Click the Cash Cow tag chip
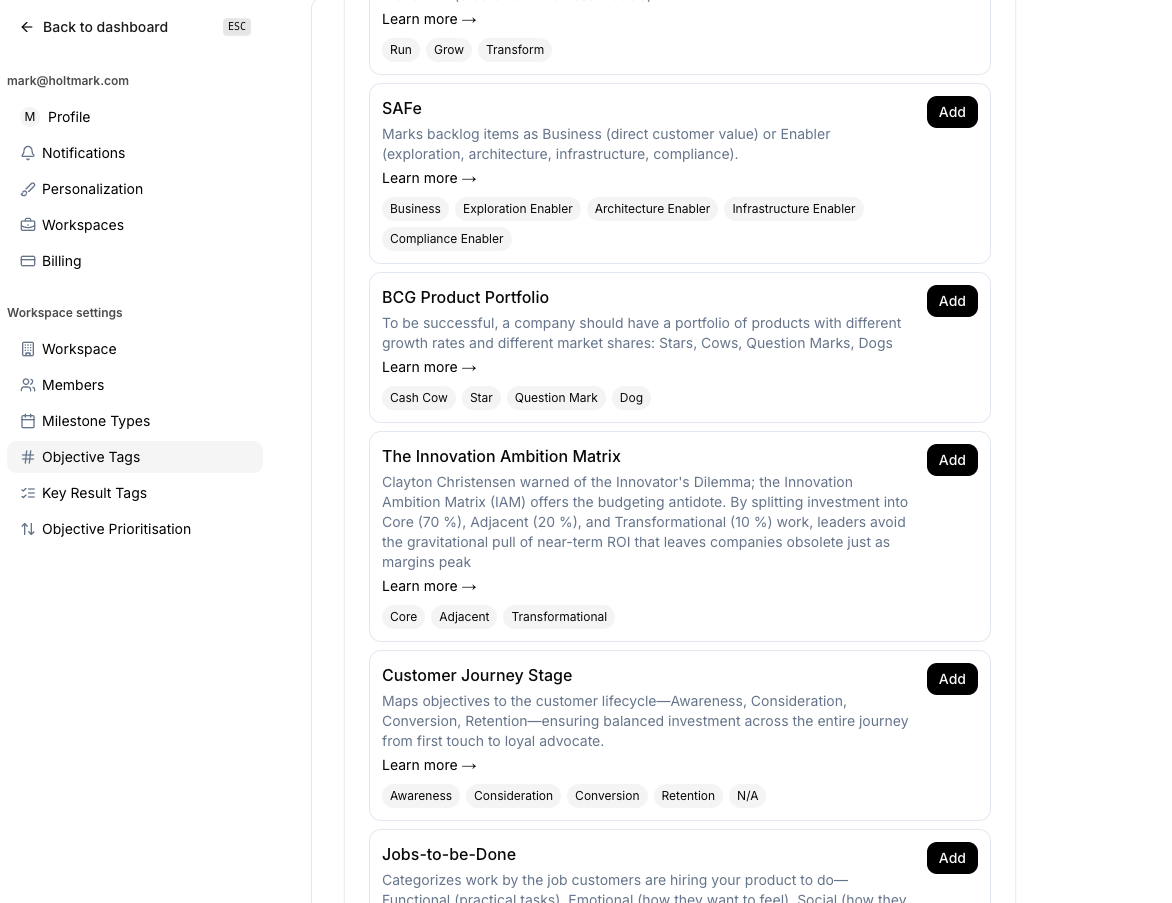Screen dimensions: 1172x903 tap(418, 398)
